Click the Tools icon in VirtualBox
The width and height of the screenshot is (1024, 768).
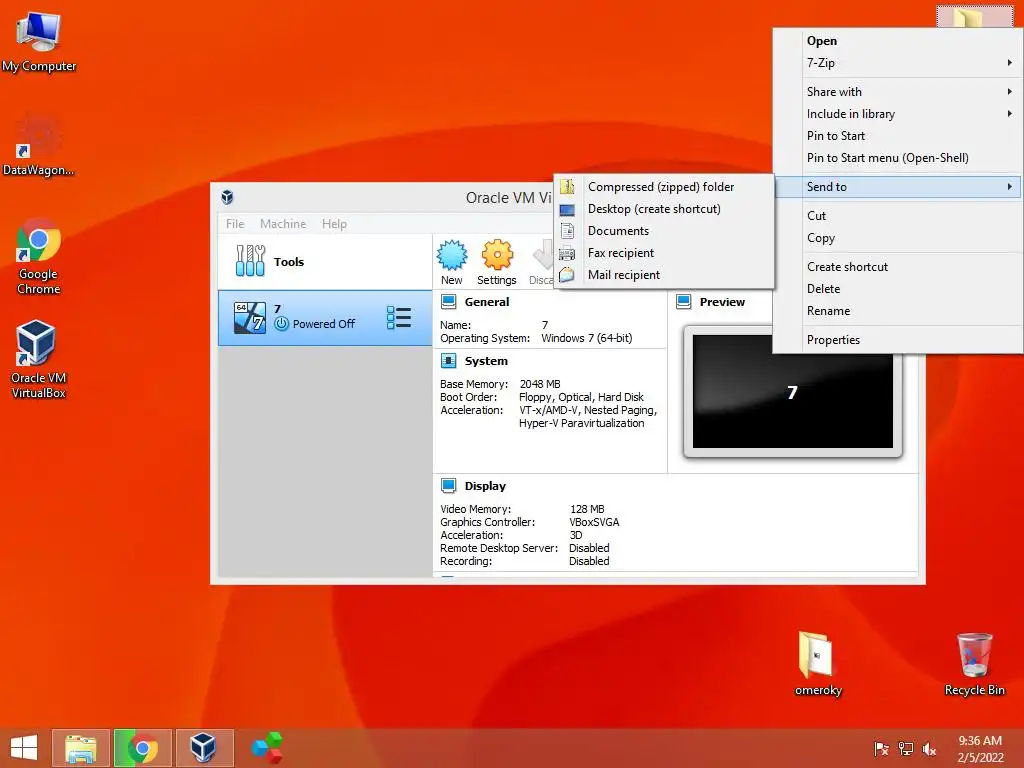(x=250, y=261)
